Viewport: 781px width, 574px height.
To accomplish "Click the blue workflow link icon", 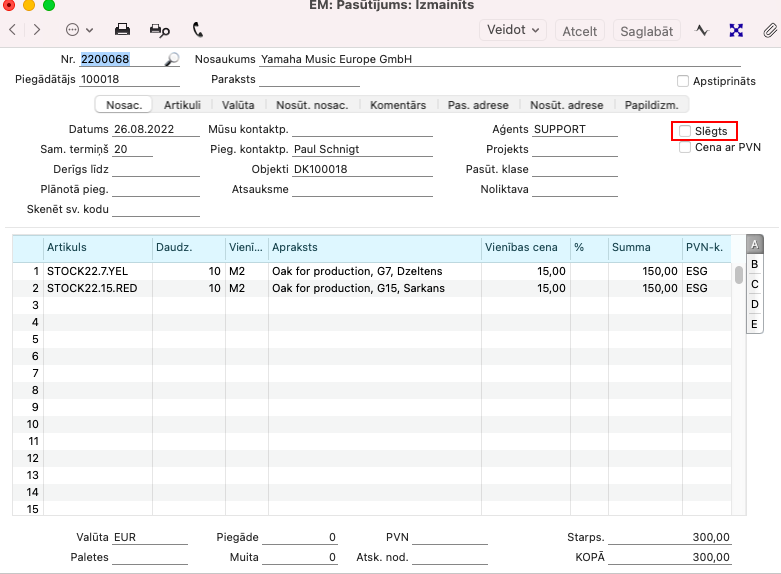I will point(736,30).
